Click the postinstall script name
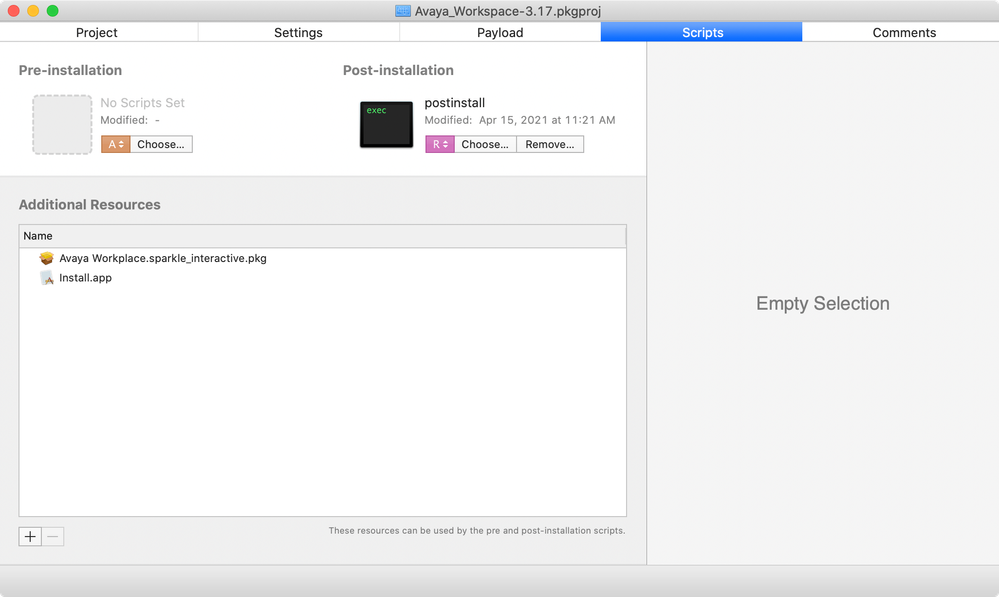The width and height of the screenshot is (999, 597). pos(454,103)
